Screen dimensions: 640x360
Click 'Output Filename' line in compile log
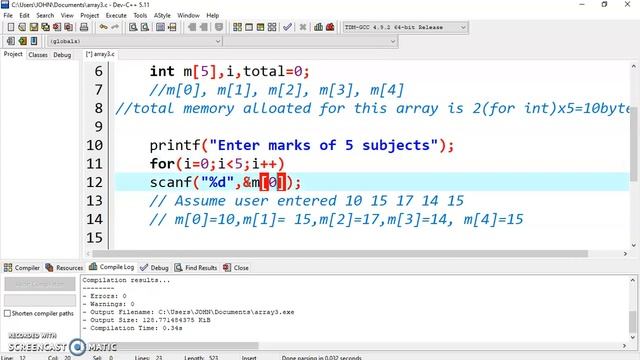click(188, 312)
